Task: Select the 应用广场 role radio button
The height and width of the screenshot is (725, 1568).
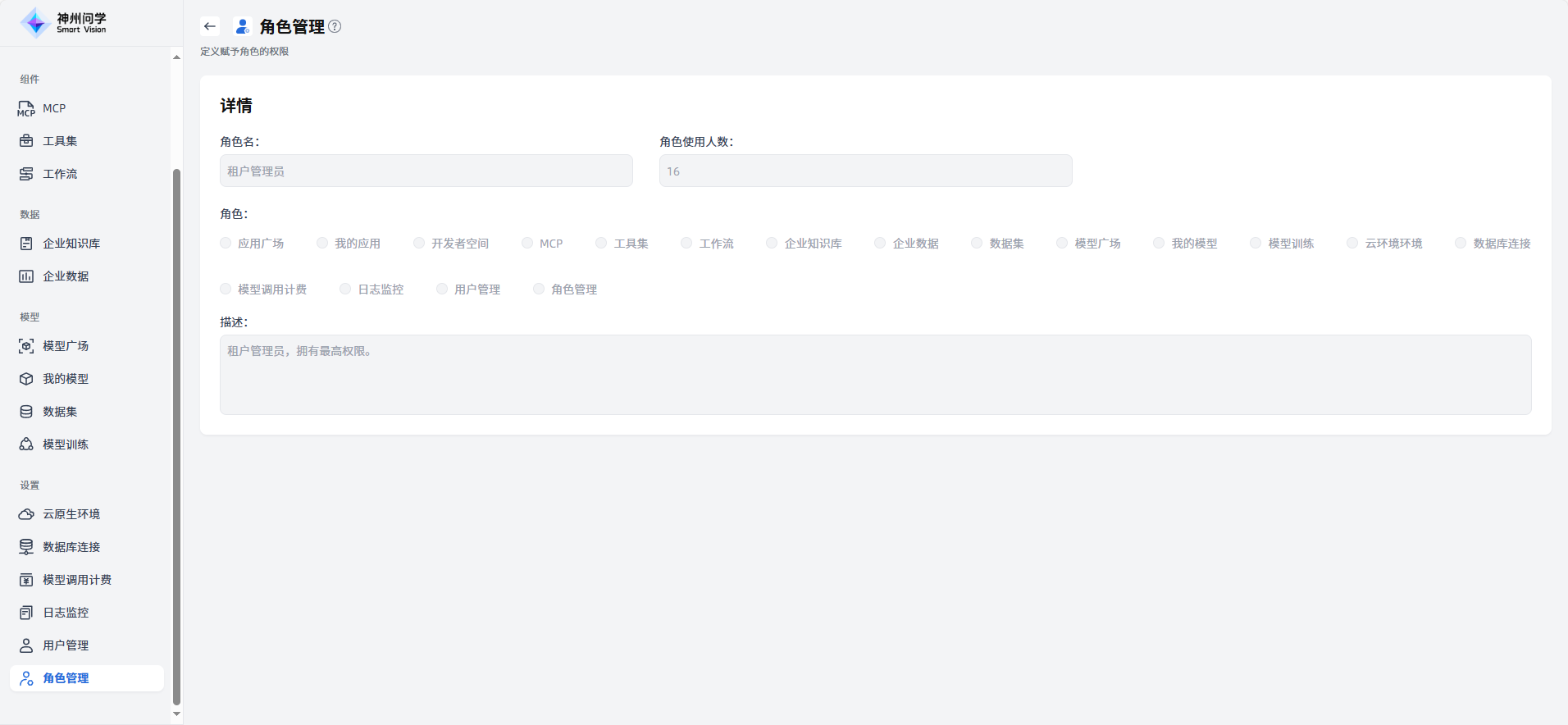Action: point(226,243)
